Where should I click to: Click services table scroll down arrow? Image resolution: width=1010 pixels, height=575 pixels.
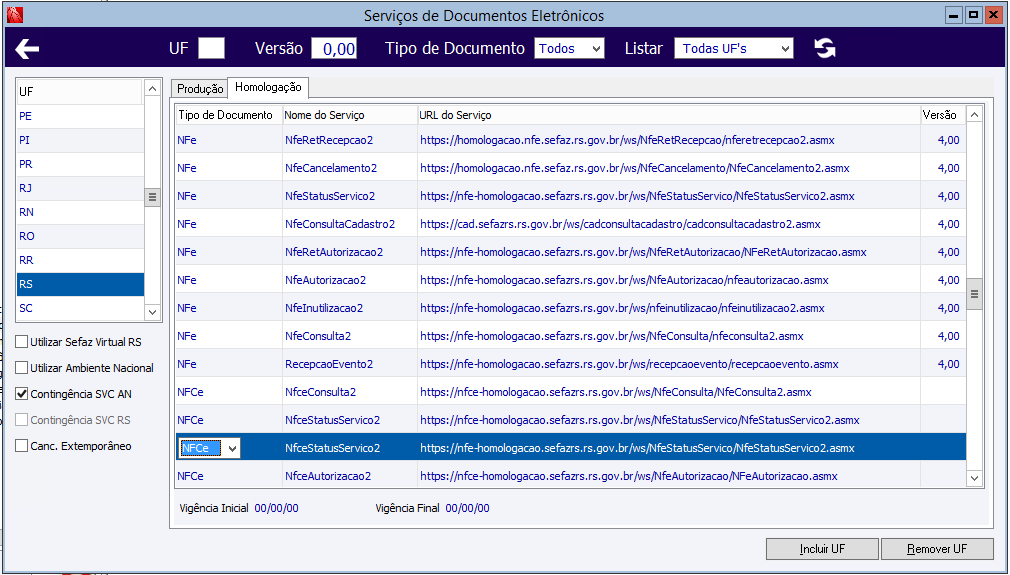pyautogui.click(x=974, y=478)
